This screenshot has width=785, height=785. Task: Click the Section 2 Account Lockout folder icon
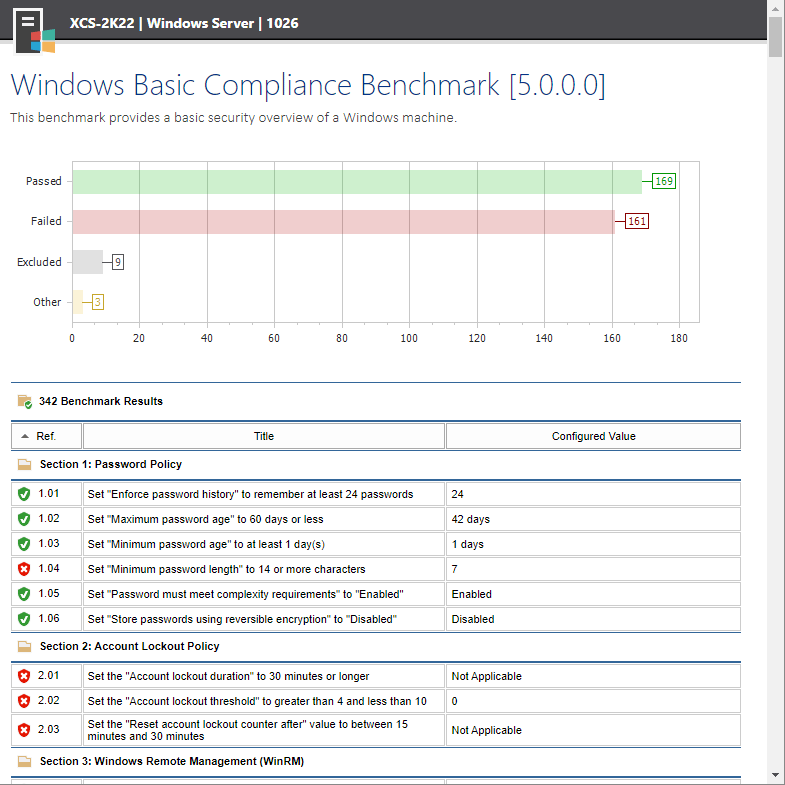click(x=24, y=646)
